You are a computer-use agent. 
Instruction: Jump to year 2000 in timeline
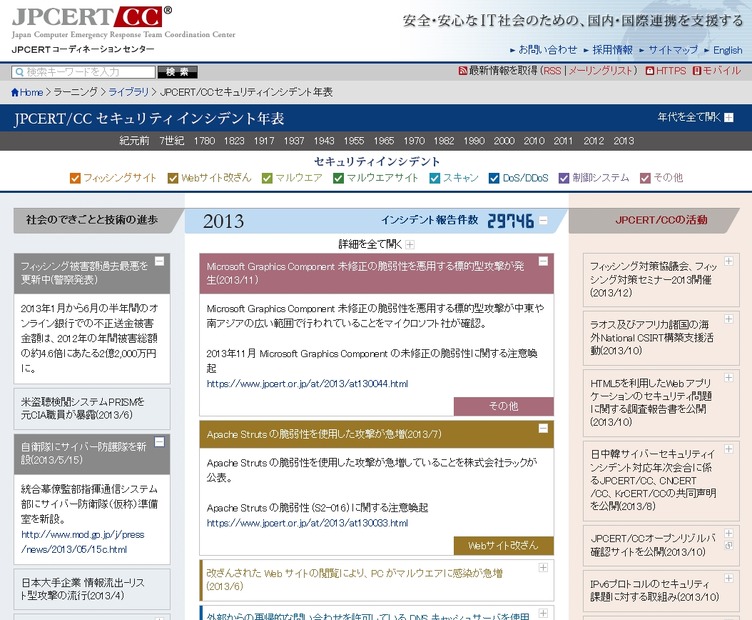point(504,141)
